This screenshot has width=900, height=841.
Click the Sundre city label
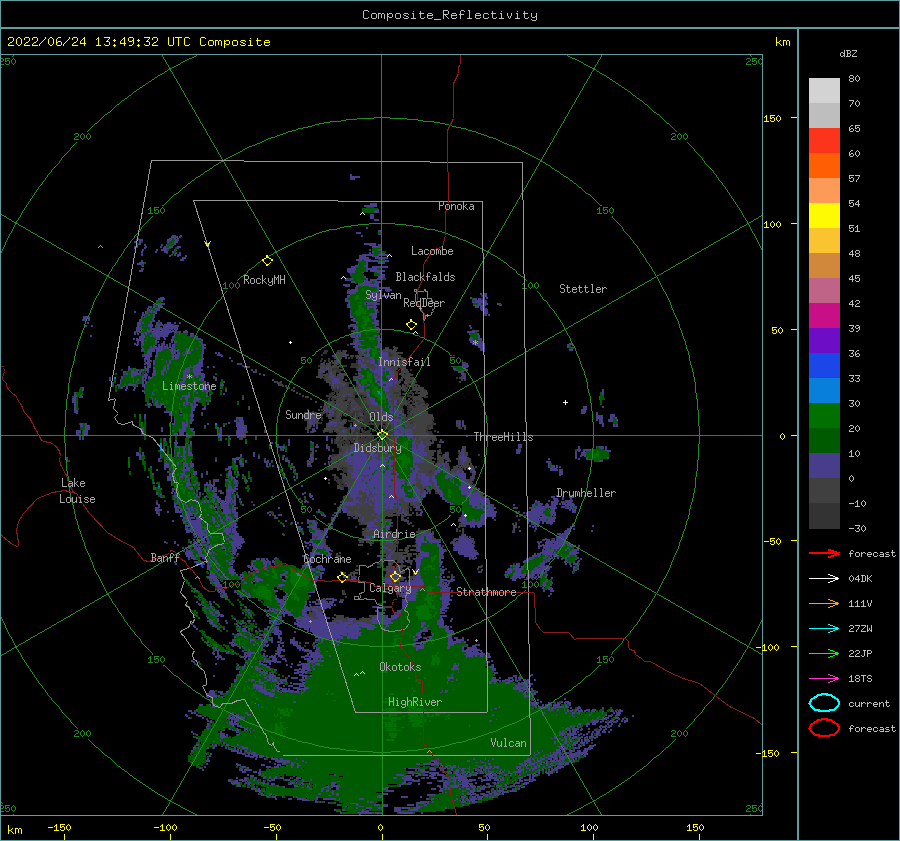[x=303, y=414]
